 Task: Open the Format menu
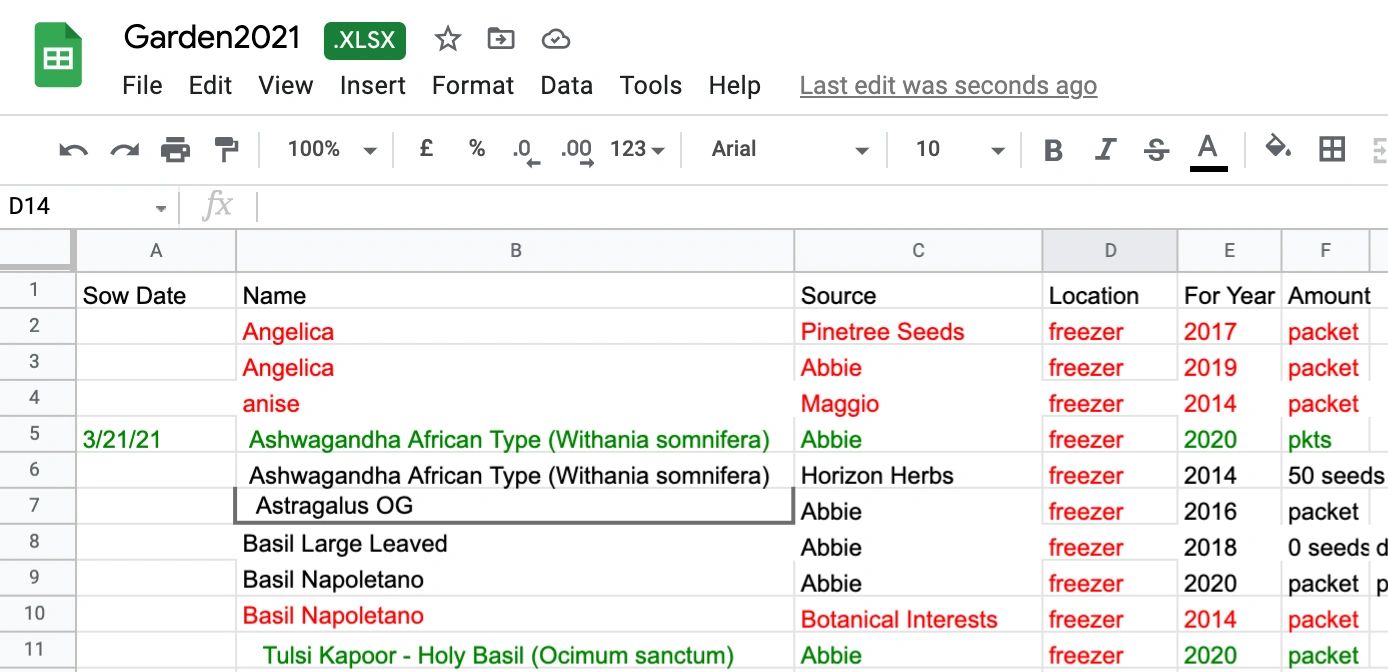tap(472, 85)
